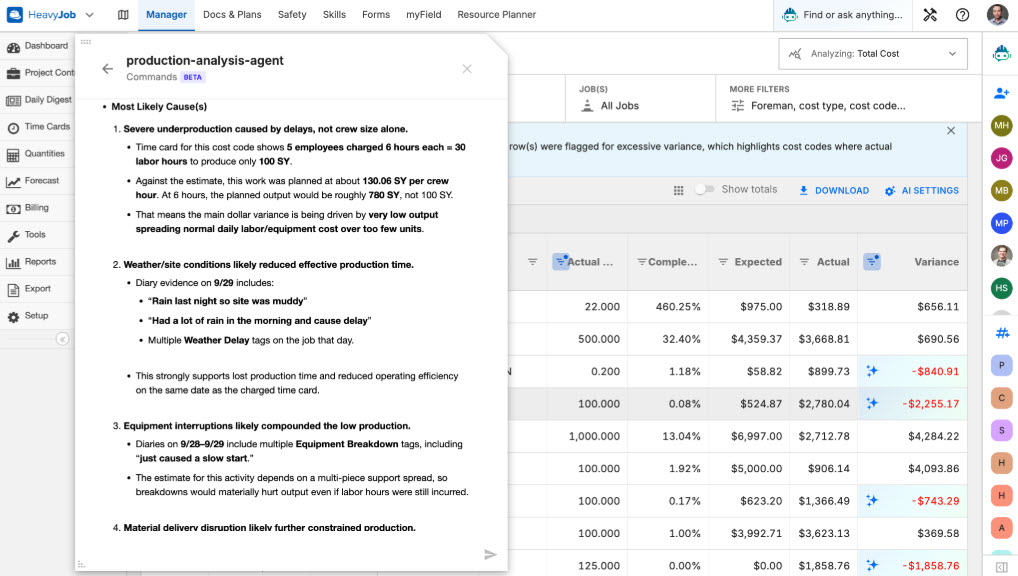
Task: Toggle the active filter on Variance column
Action: tap(872, 262)
